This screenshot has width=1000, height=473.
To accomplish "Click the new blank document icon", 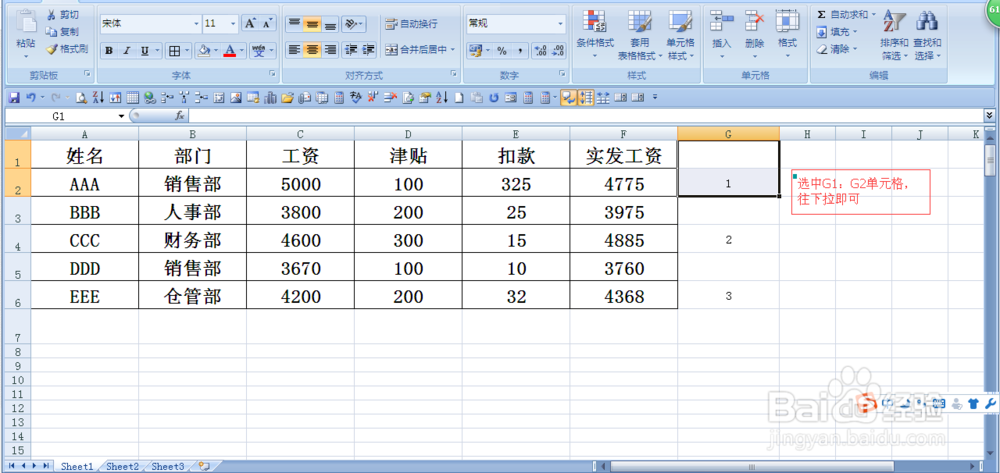I will 459,98.
